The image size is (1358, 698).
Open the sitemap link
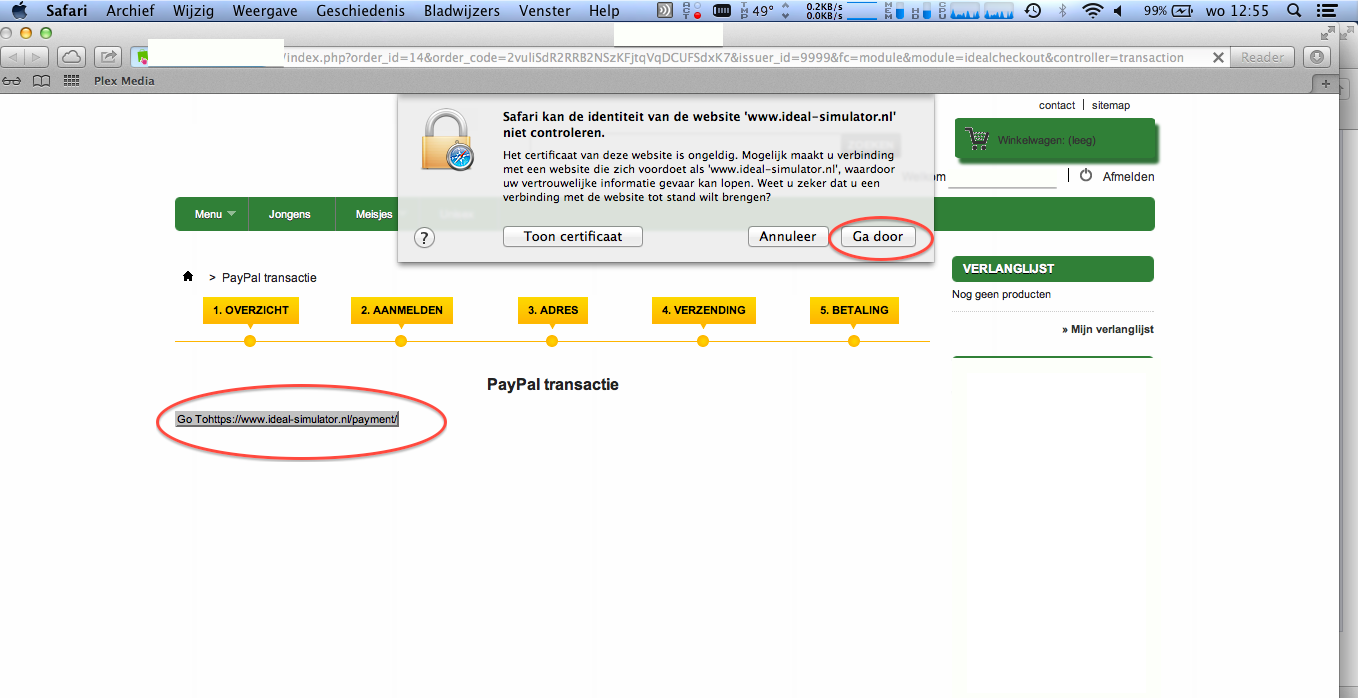point(1110,105)
